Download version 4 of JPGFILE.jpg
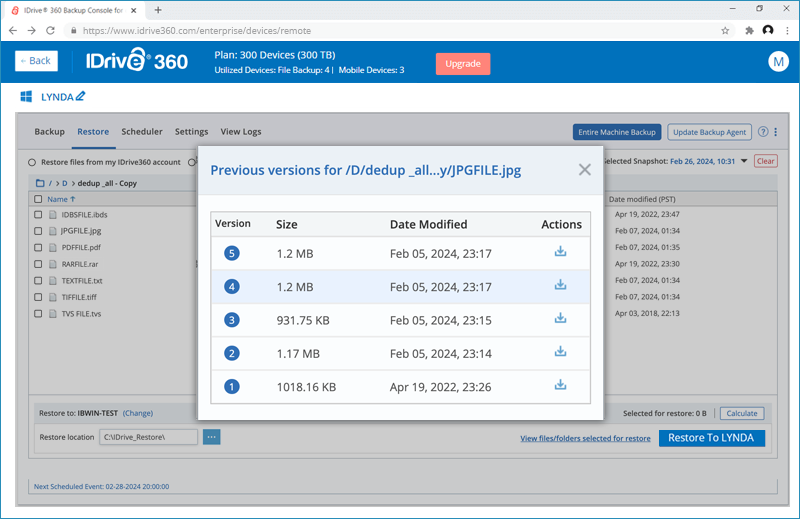800x519 pixels. [x=560, y=286]
